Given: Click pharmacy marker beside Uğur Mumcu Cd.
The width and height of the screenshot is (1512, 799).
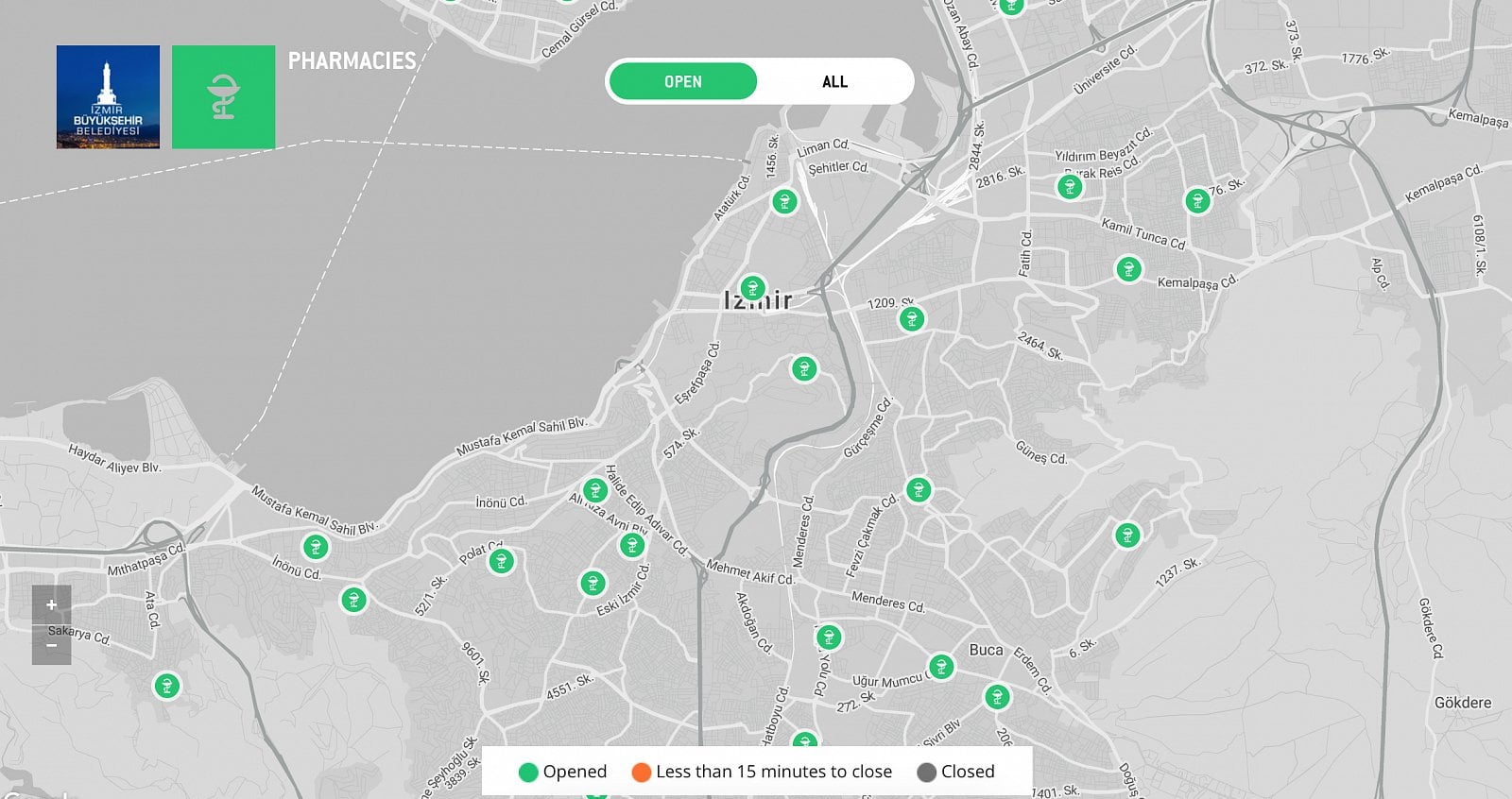Looking at the screenshot, I should (x=940, y=667).
